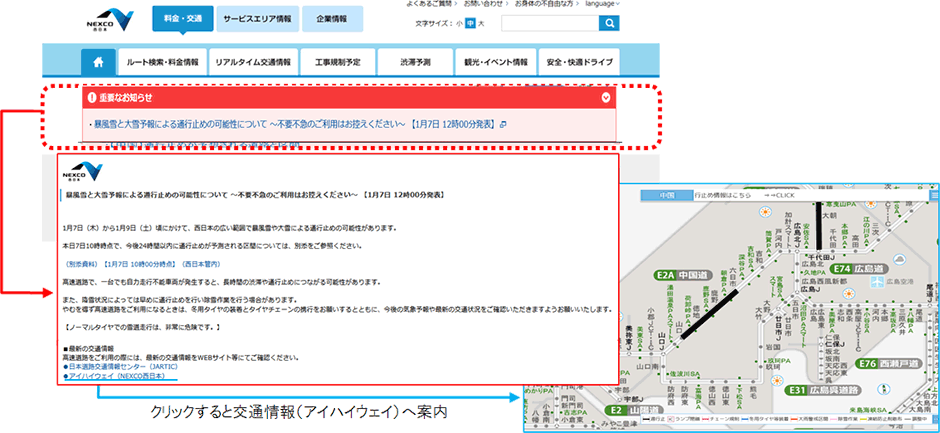This screenshot has width=940, height=433.
Task: Click the sun weather icon beside 広島J
Action: pyautogui.click(x=848, y=293)
